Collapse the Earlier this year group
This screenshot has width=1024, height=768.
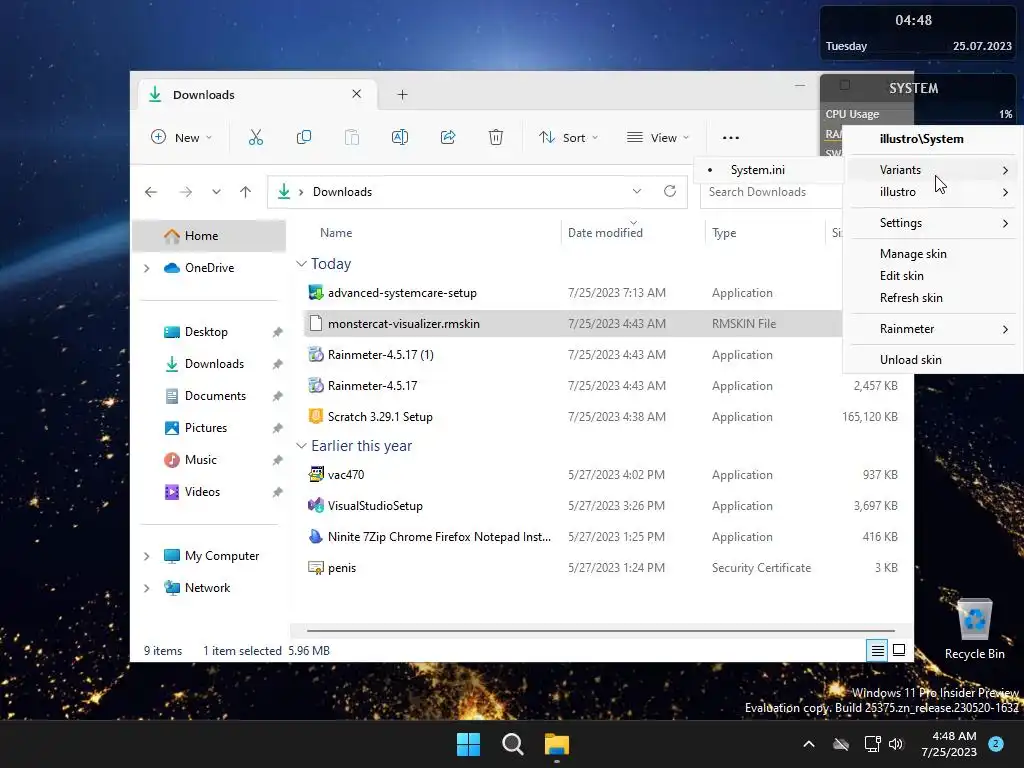(301, 446)
